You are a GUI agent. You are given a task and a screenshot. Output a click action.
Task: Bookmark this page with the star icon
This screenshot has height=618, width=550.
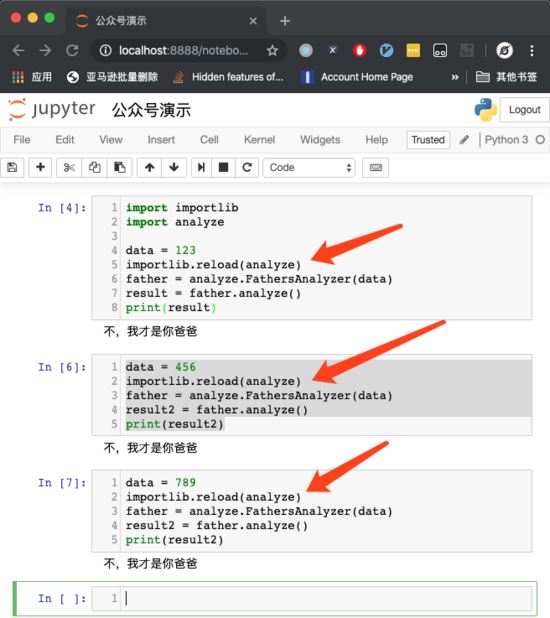point(272,50)
